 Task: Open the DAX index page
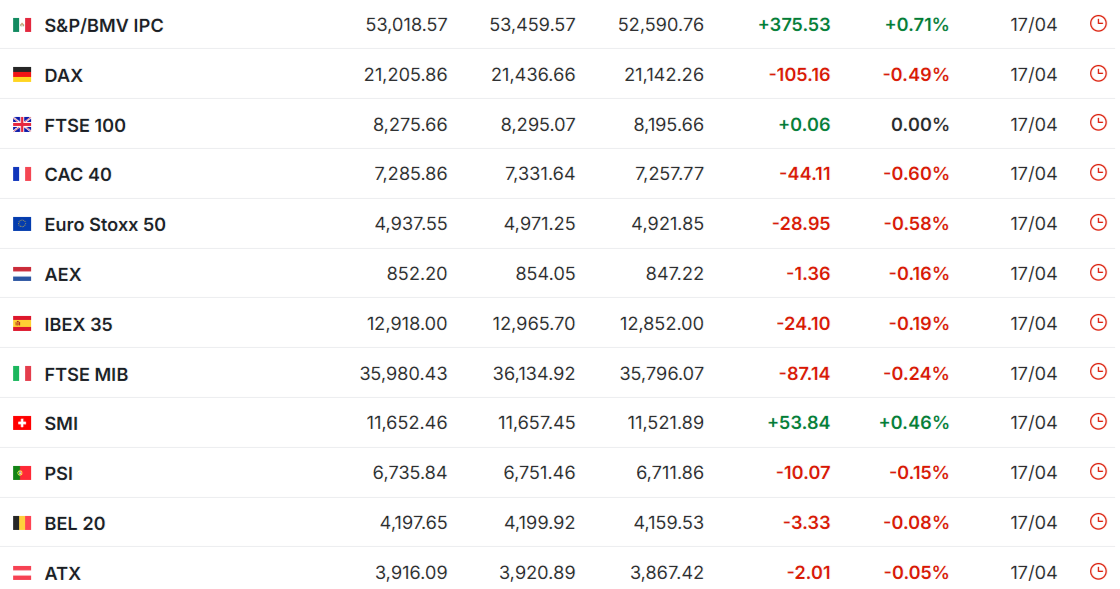(64, 76)
